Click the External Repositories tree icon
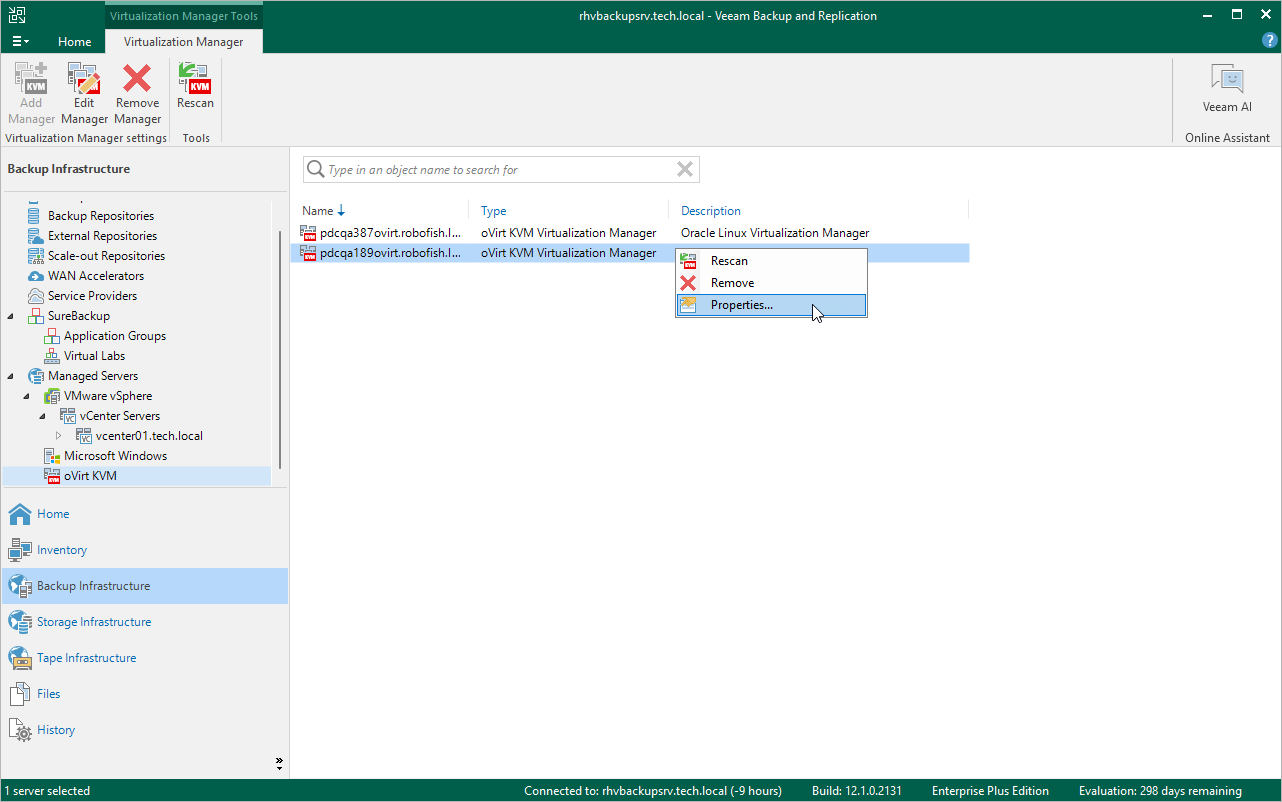 pos(36,236)
